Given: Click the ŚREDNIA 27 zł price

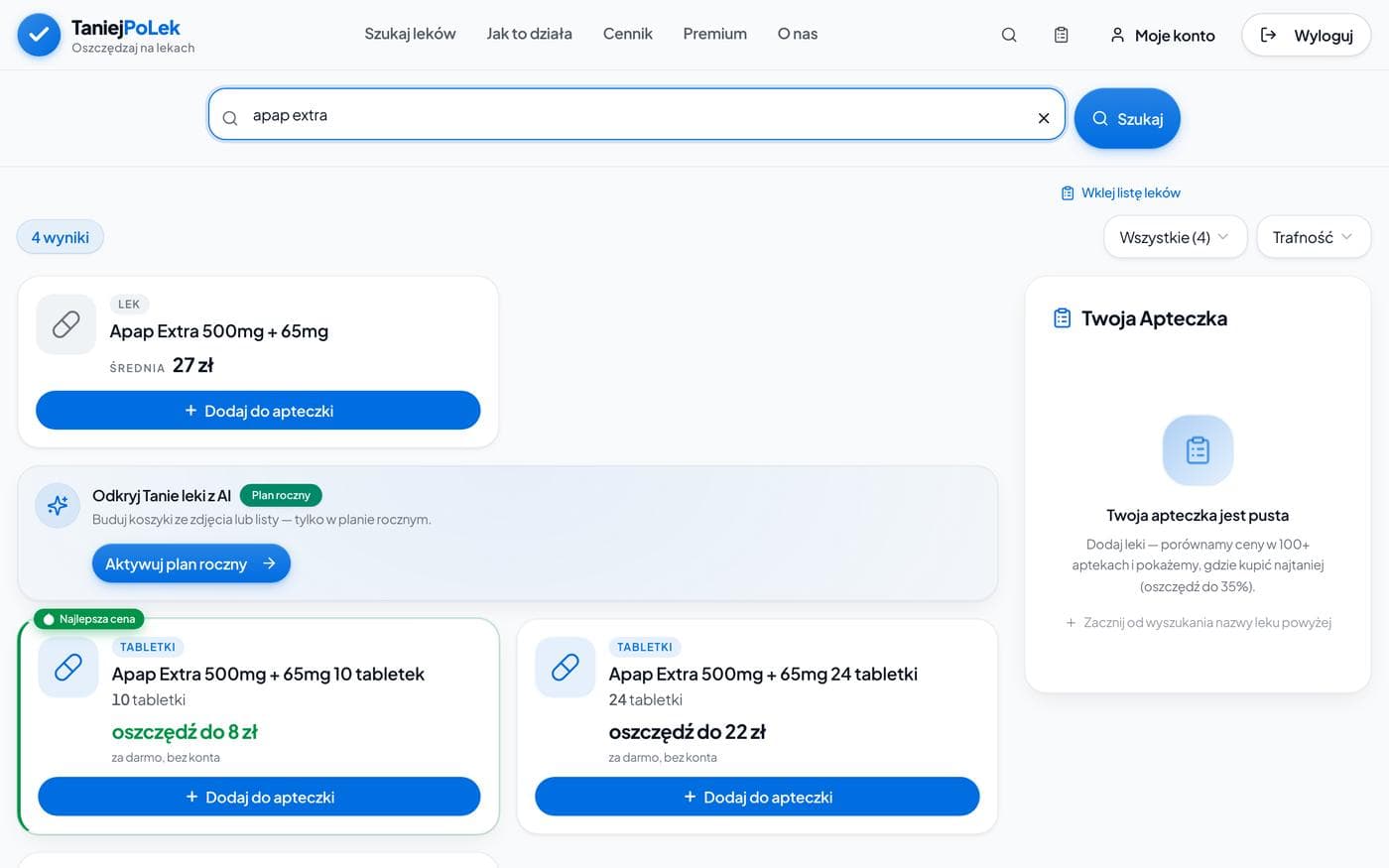Looking at the screenshot, I should pos(162,365).
